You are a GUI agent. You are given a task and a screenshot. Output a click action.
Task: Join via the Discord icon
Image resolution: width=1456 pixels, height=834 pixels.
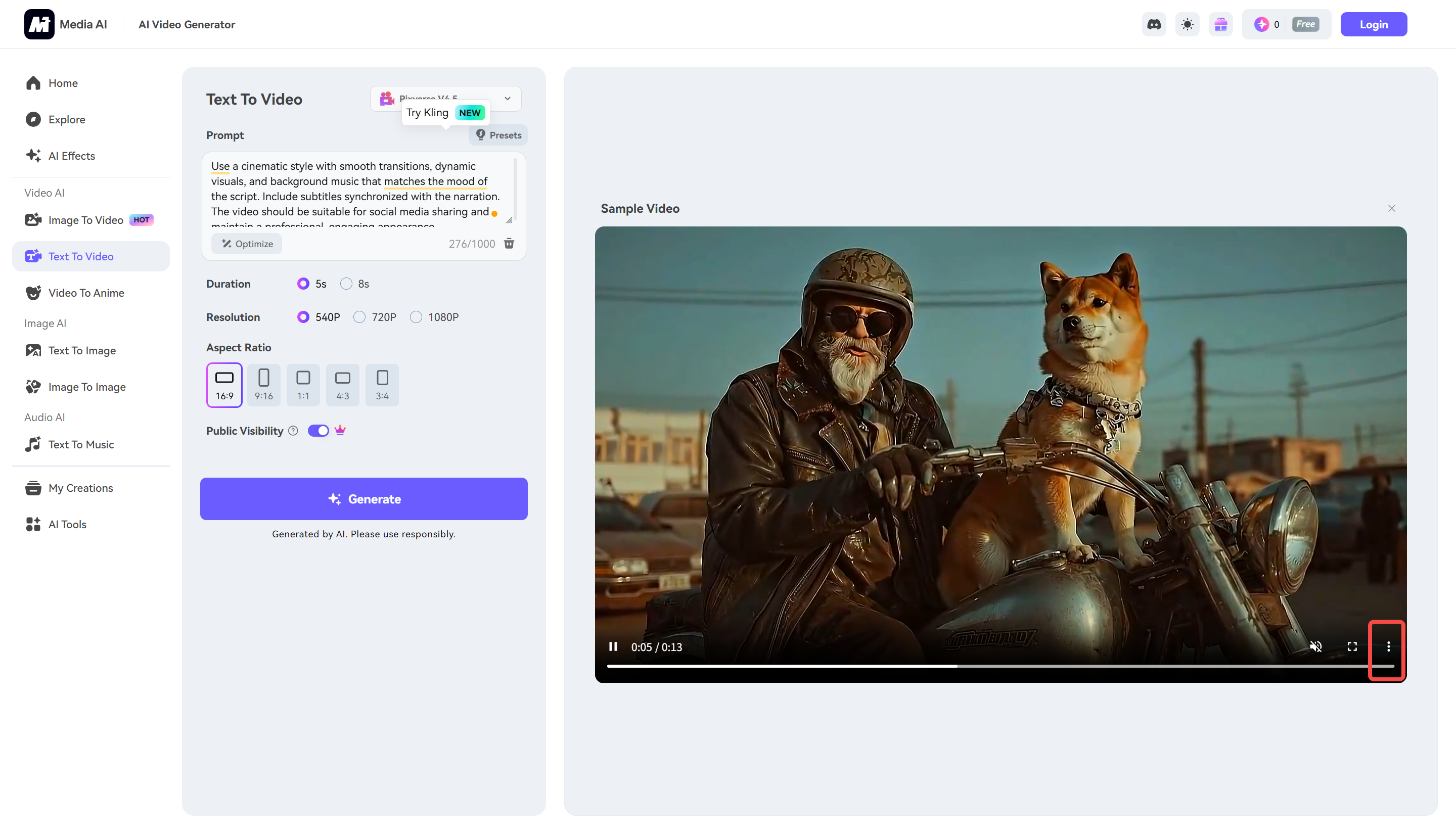1154,24
